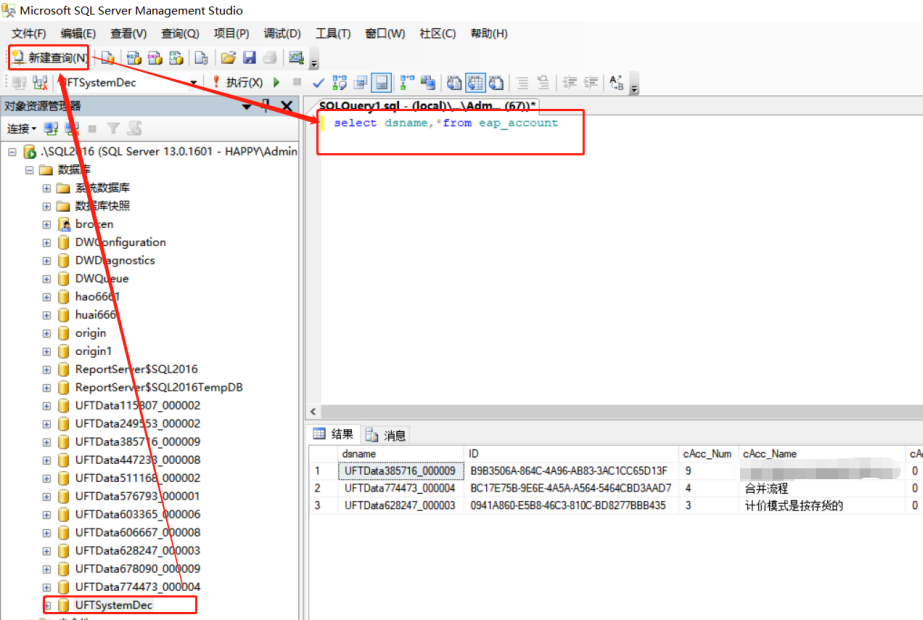Click the Open File folder icon

[x=228, y=58]
